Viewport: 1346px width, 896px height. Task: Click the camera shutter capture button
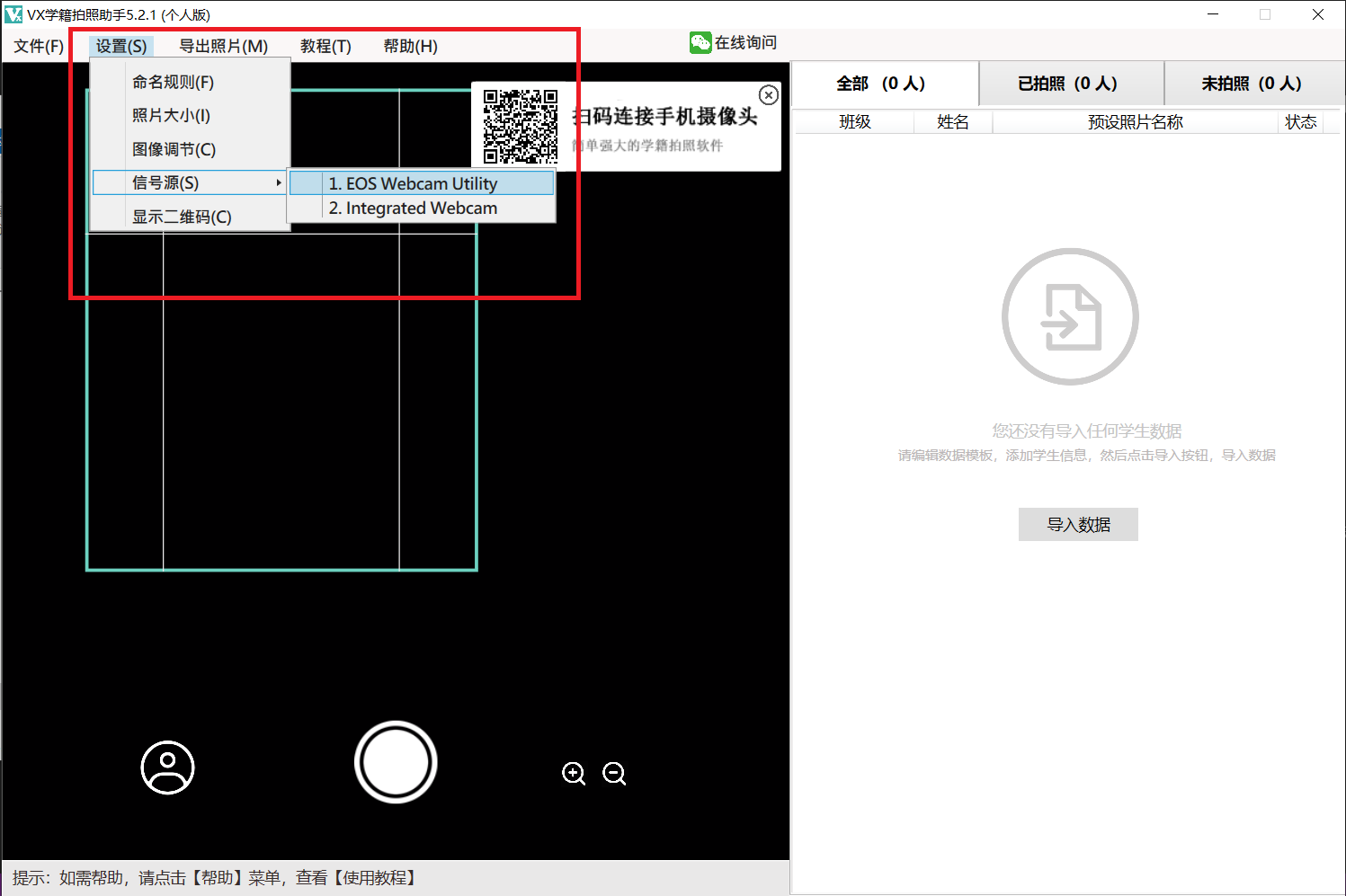(396, 762)
